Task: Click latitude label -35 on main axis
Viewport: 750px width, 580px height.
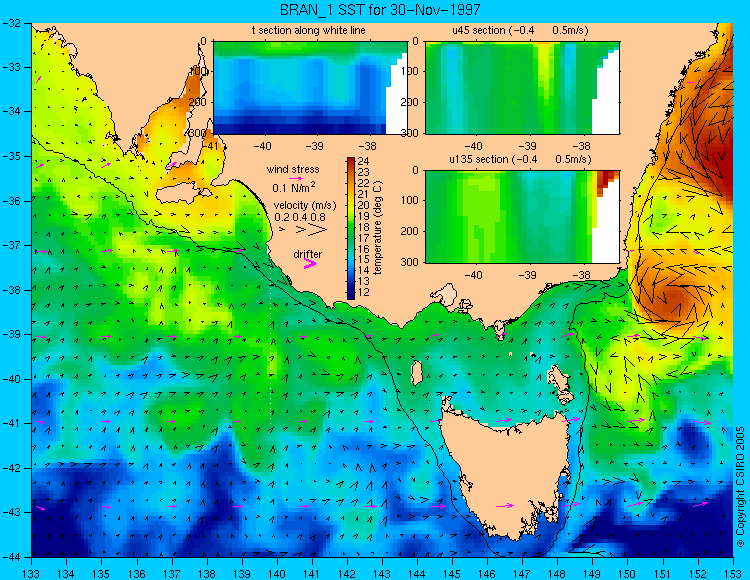Action: 11,156
